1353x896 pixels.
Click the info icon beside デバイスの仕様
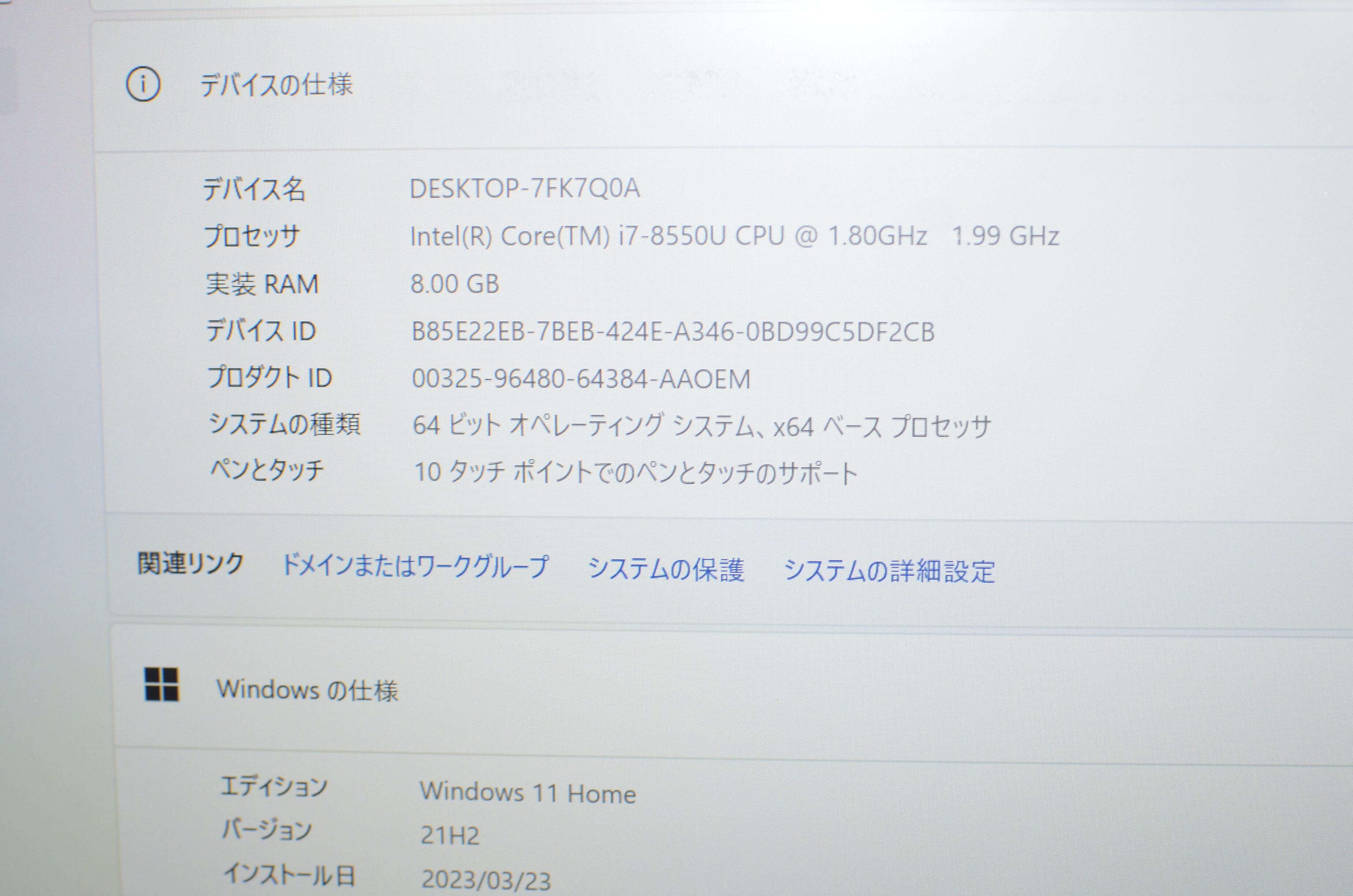[143, 85]
